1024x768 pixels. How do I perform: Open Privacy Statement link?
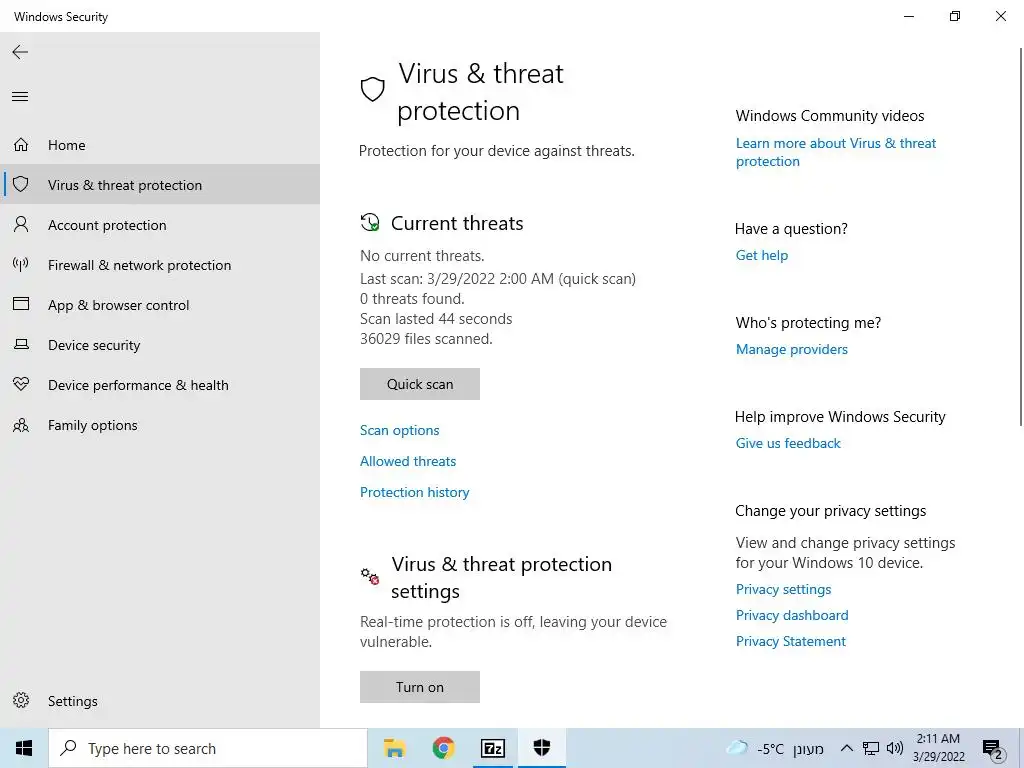[790, 641]
